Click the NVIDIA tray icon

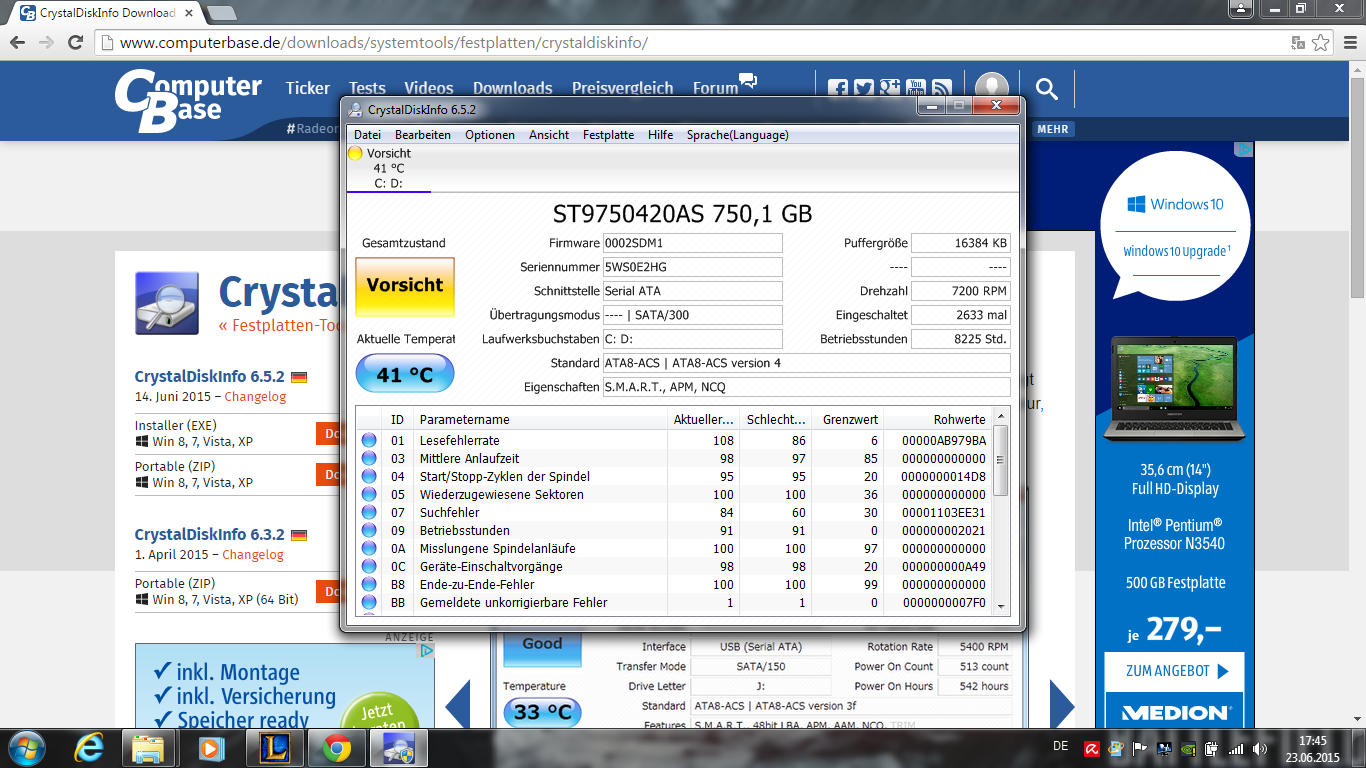1187,748
